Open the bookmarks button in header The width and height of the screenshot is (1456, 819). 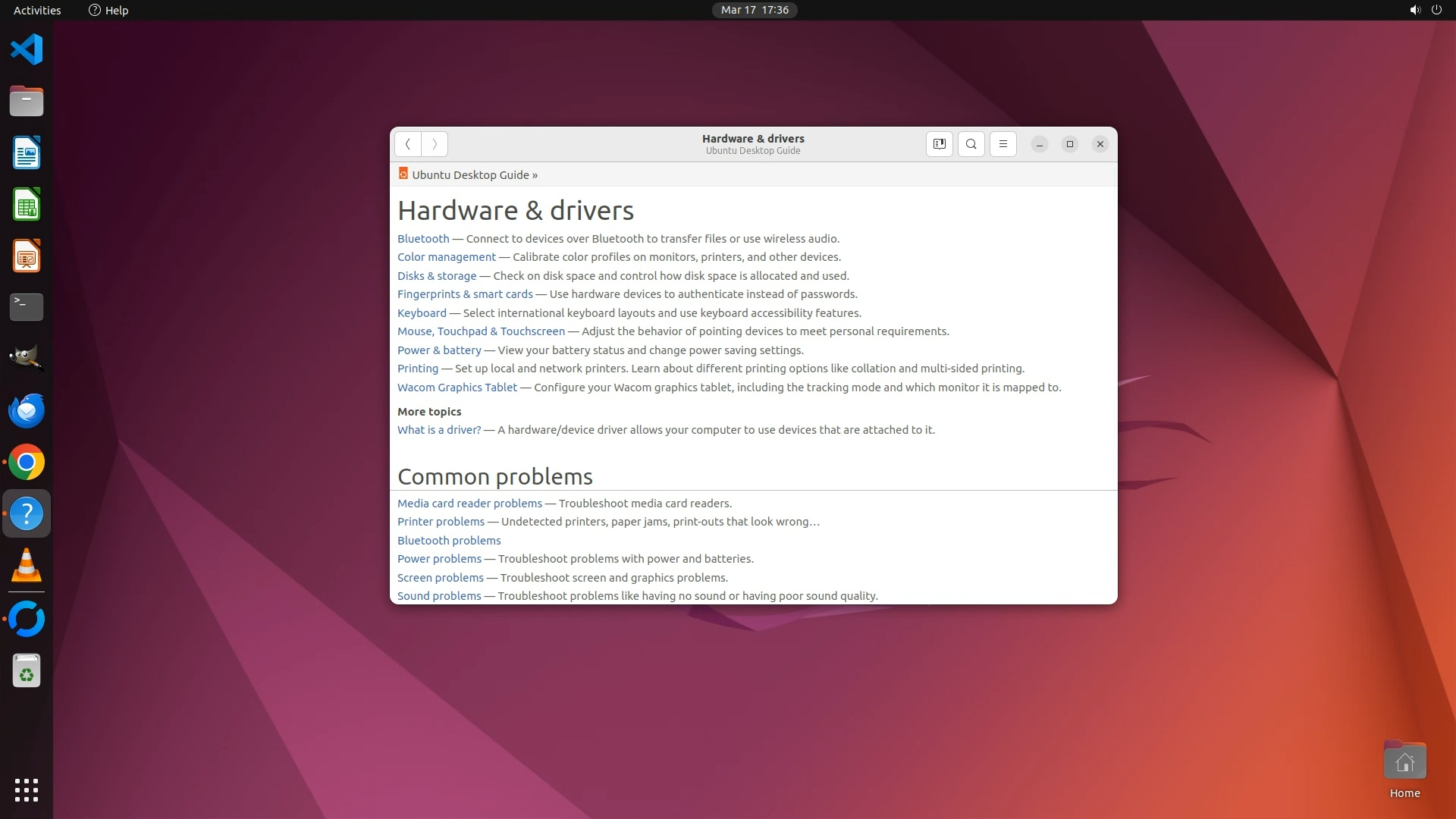939,144
